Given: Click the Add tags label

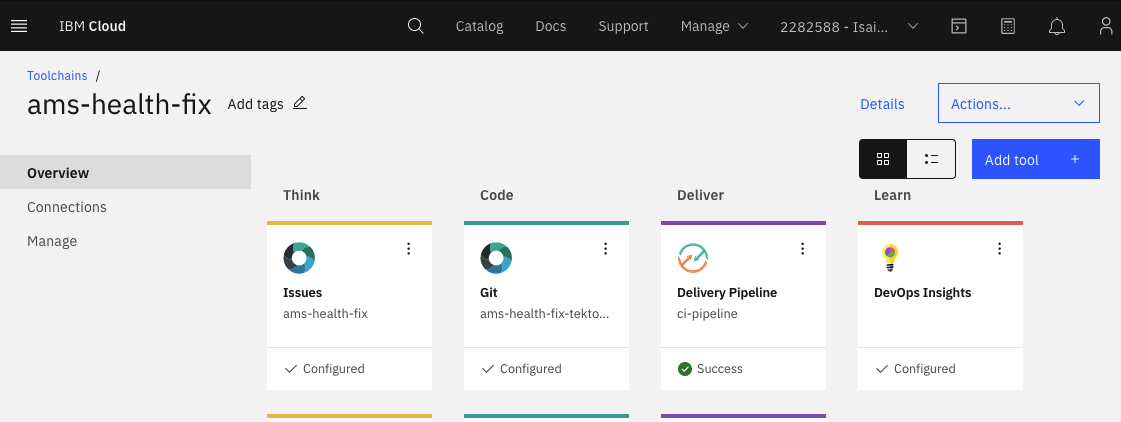Looking at the screenshot, I should [255, 104].
